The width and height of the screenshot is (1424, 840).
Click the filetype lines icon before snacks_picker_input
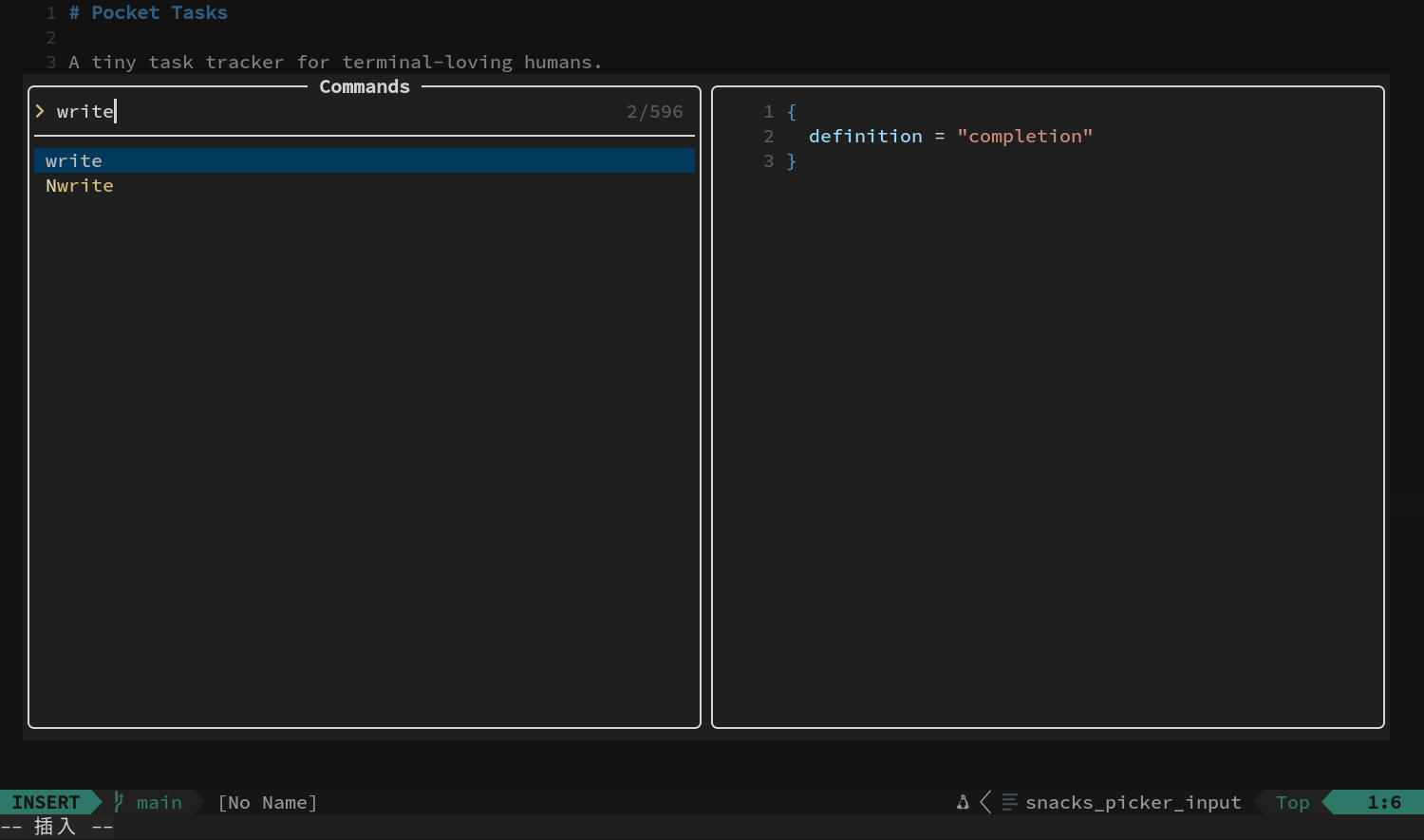[1009, 802]
